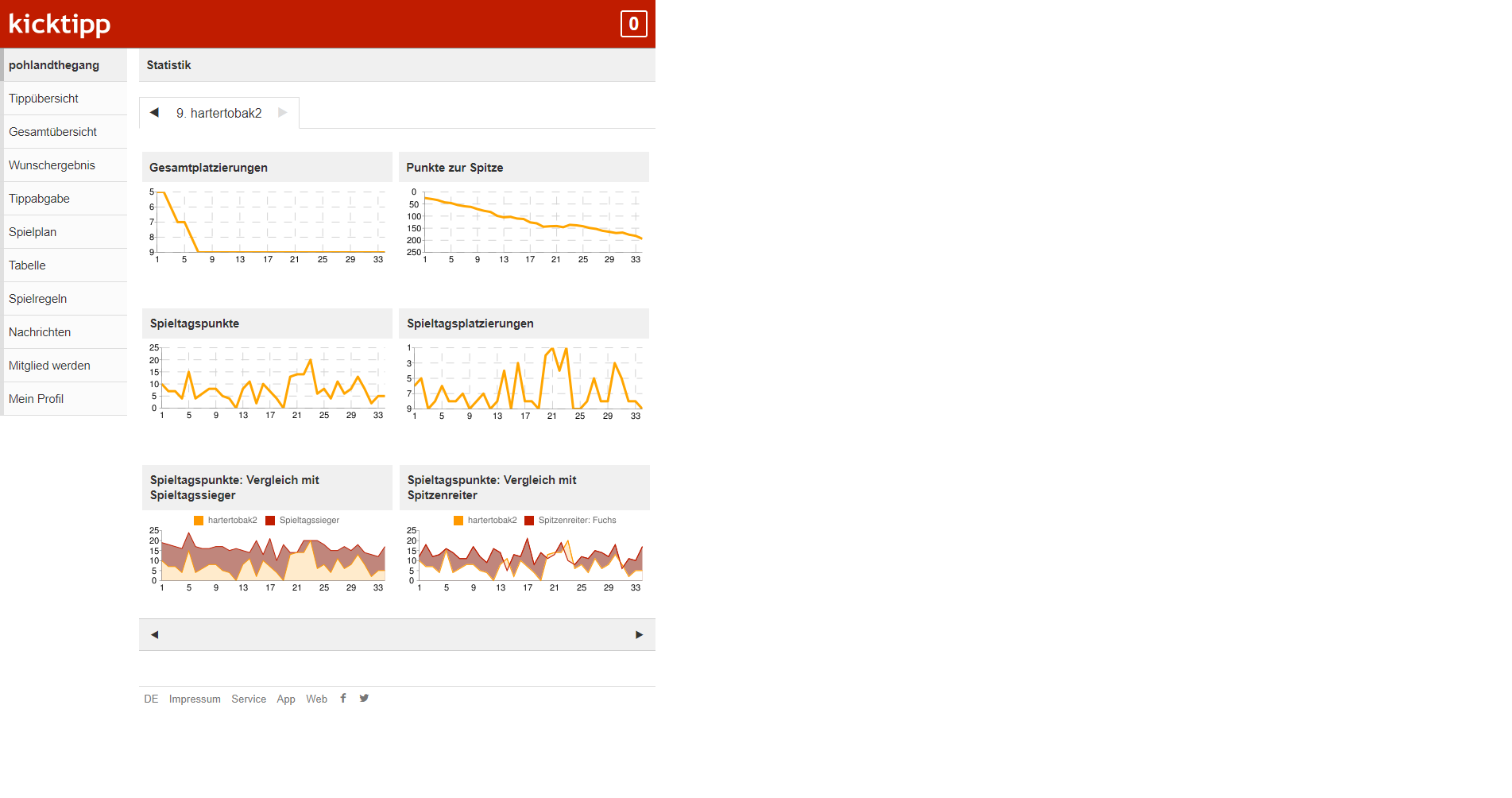Screen dimensions: 1512x798
Task: Toggle Spitzenreiter: Fuchs legend swatch
Action: click(x=529, y=521)
